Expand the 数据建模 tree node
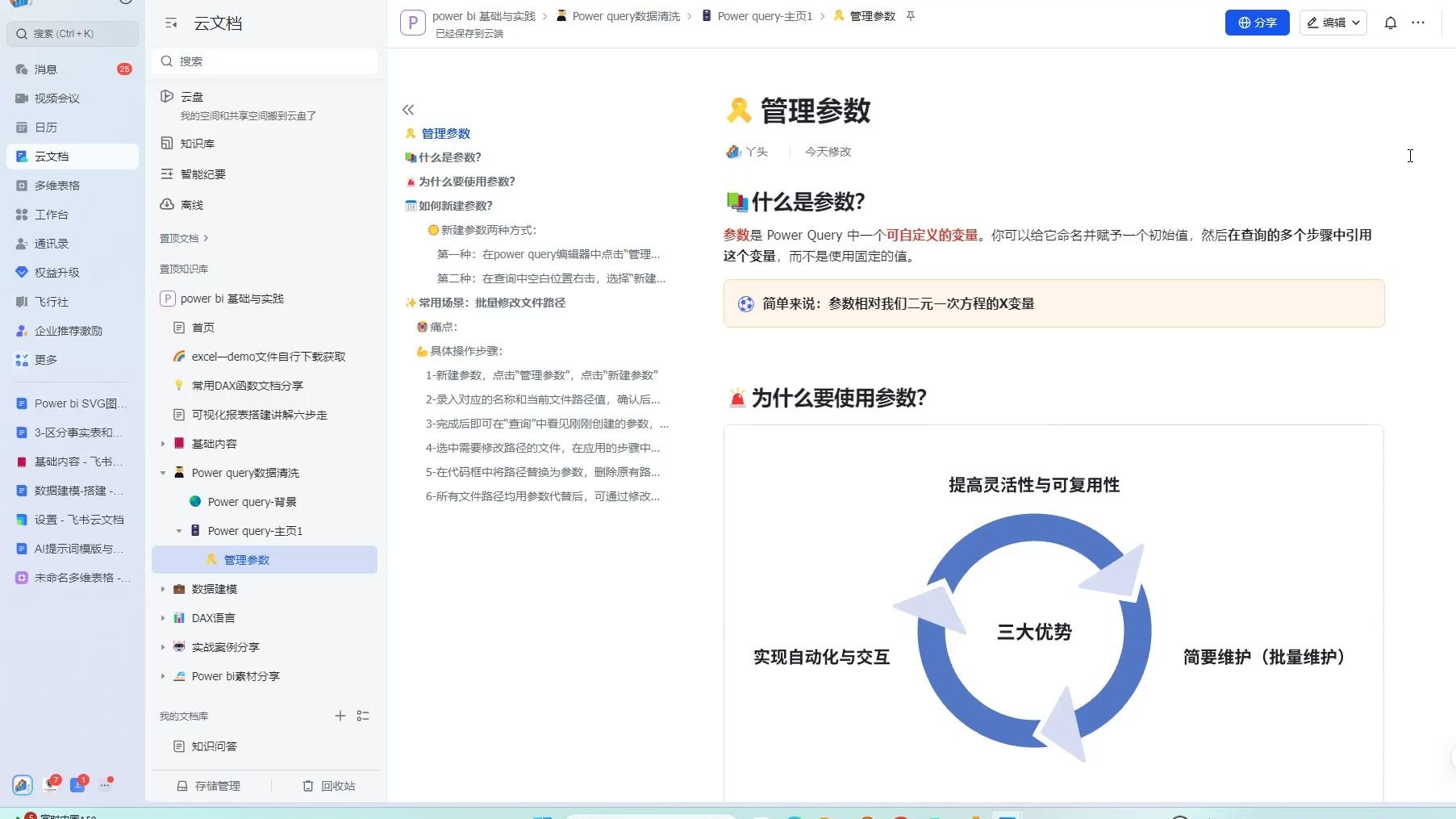 (x=163, y=589)
